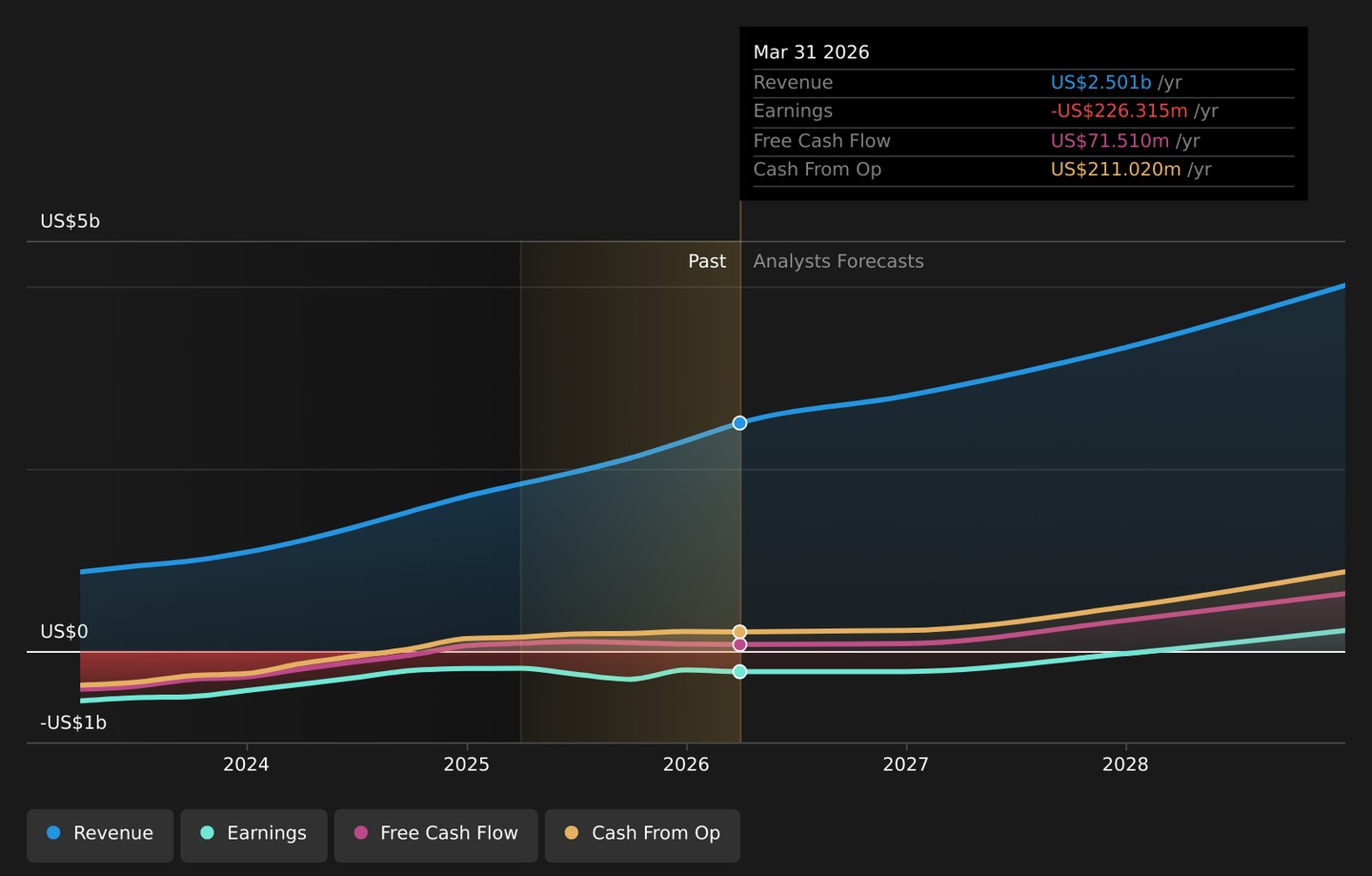Click the 2027 x-axis label
This screenshot has width=1372, height=876.
905,764
